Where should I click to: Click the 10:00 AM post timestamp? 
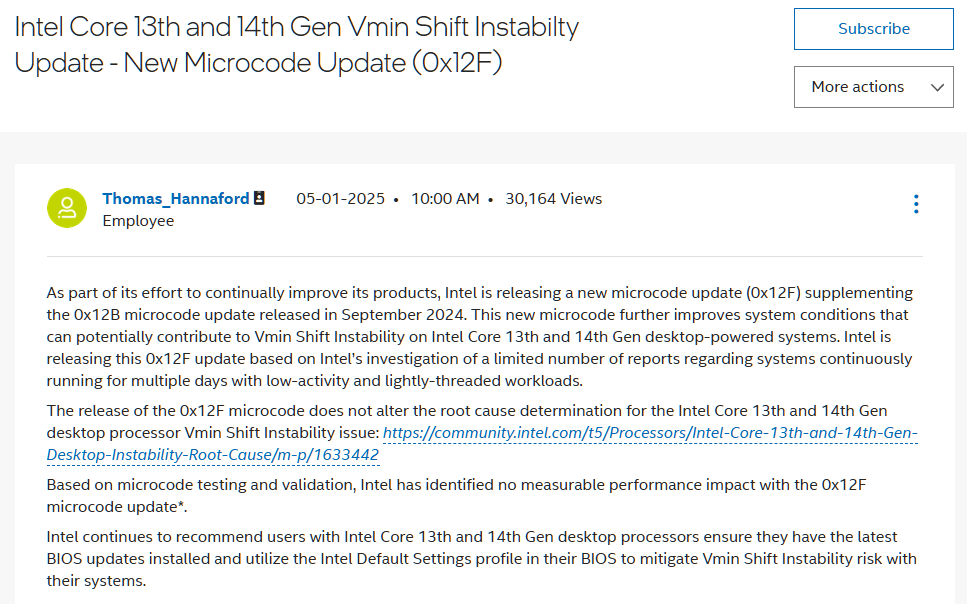(445, 199)
